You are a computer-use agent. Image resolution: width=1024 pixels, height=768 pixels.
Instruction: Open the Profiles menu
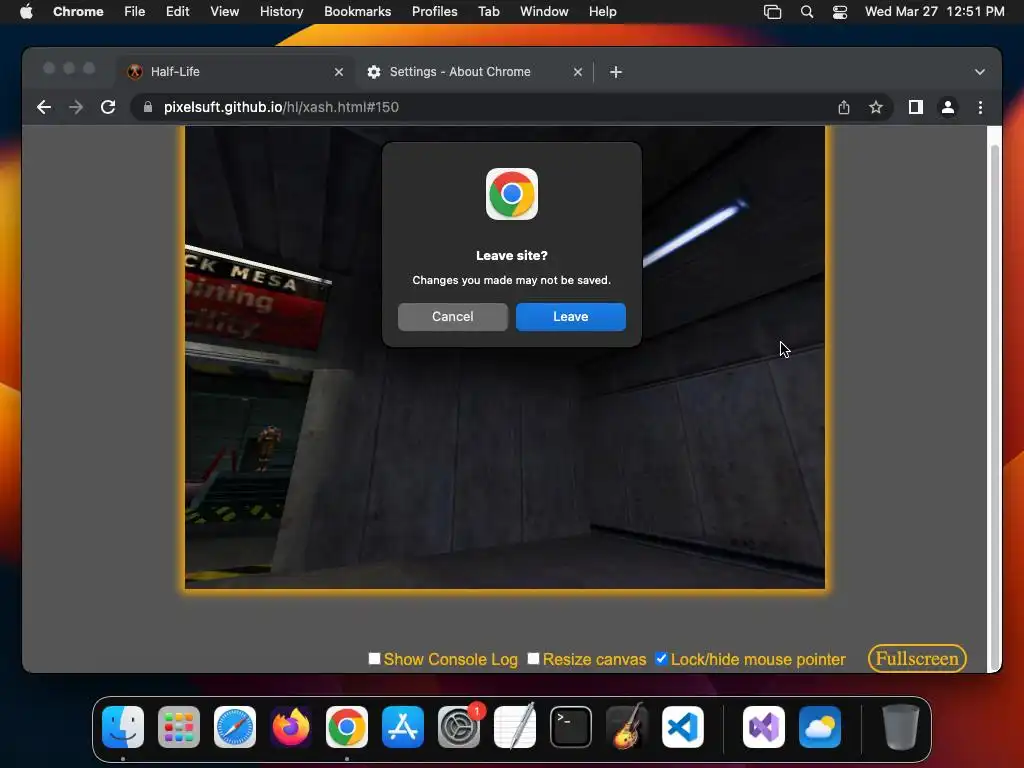(x=434, y=12)
